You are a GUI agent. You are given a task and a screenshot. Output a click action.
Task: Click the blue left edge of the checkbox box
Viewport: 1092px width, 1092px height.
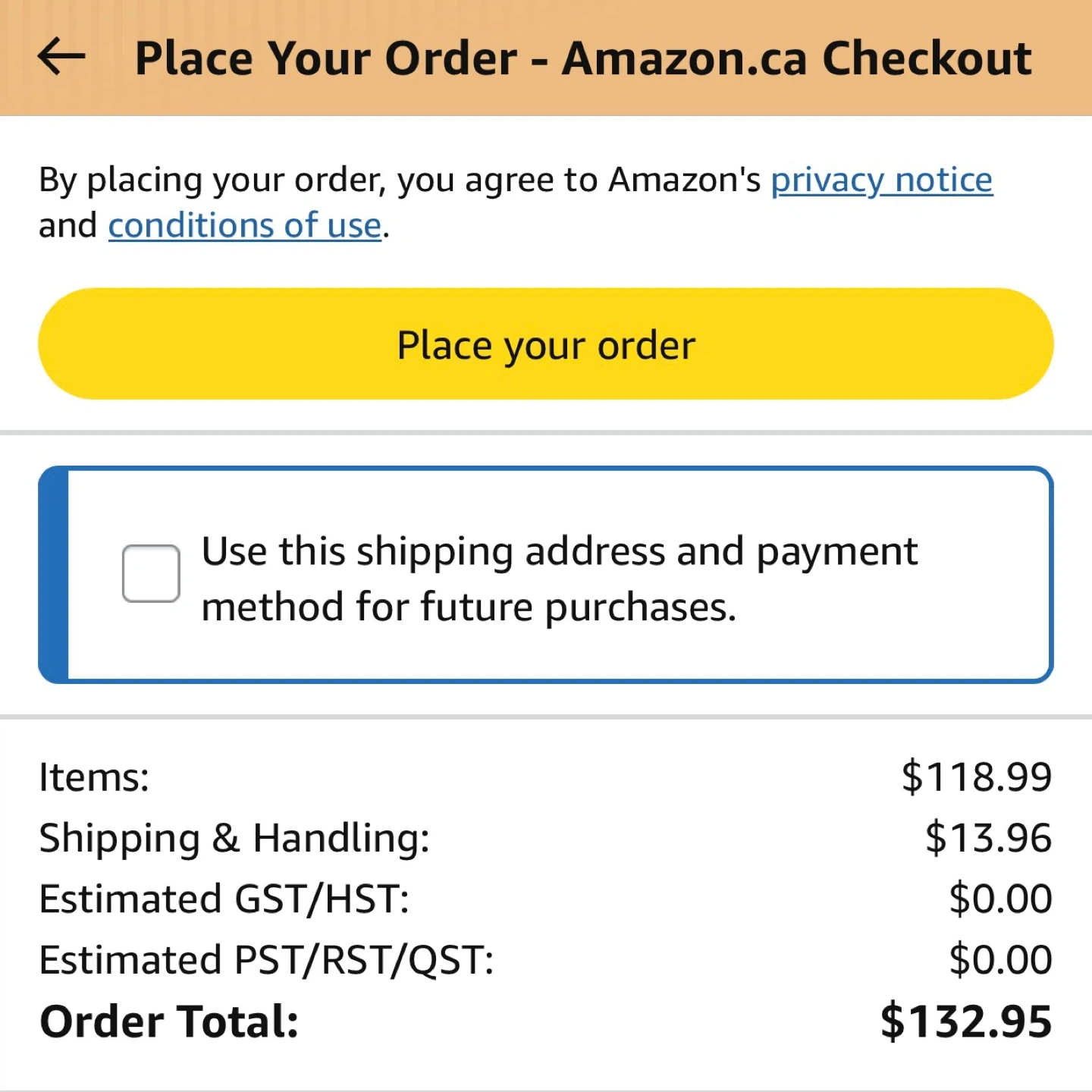pos(54,575)
